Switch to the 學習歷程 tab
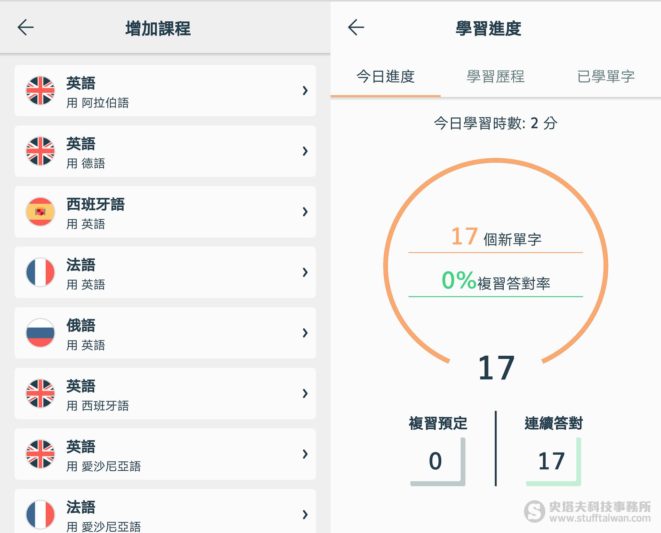 (x=496, y=77)
